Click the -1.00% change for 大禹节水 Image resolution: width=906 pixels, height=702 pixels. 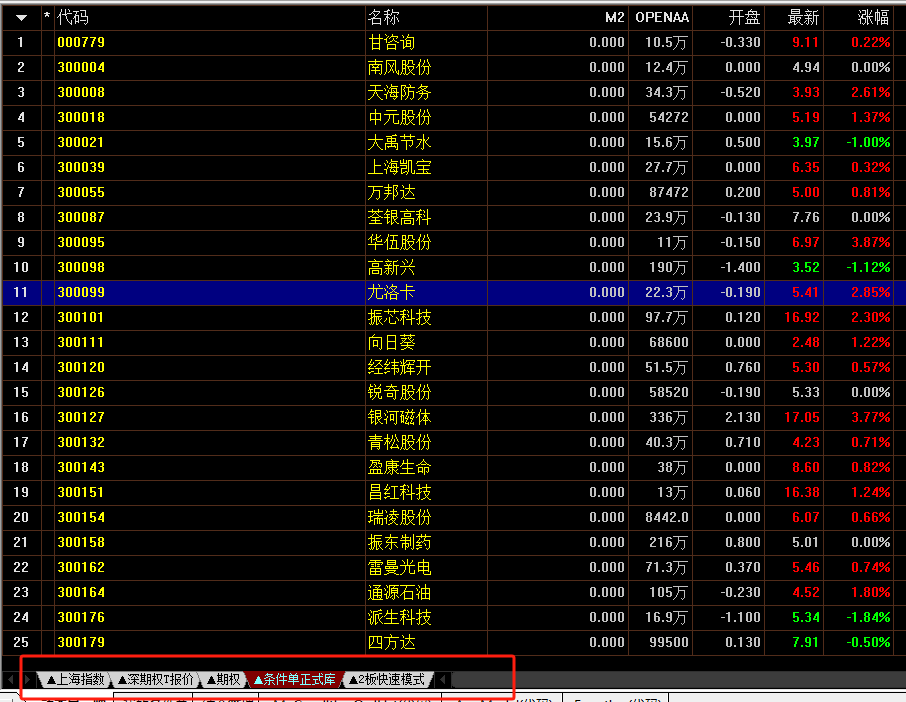(868, 142)
